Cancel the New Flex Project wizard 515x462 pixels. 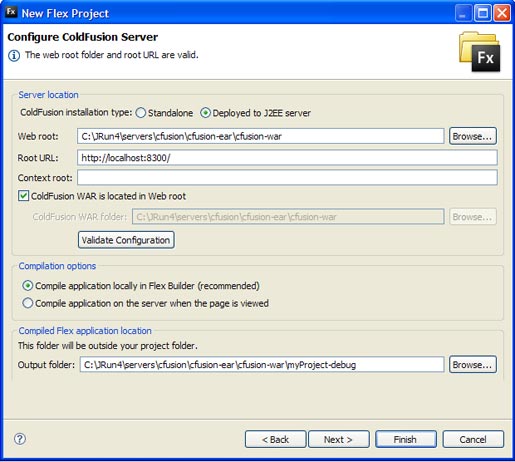(x=473, y=439)
